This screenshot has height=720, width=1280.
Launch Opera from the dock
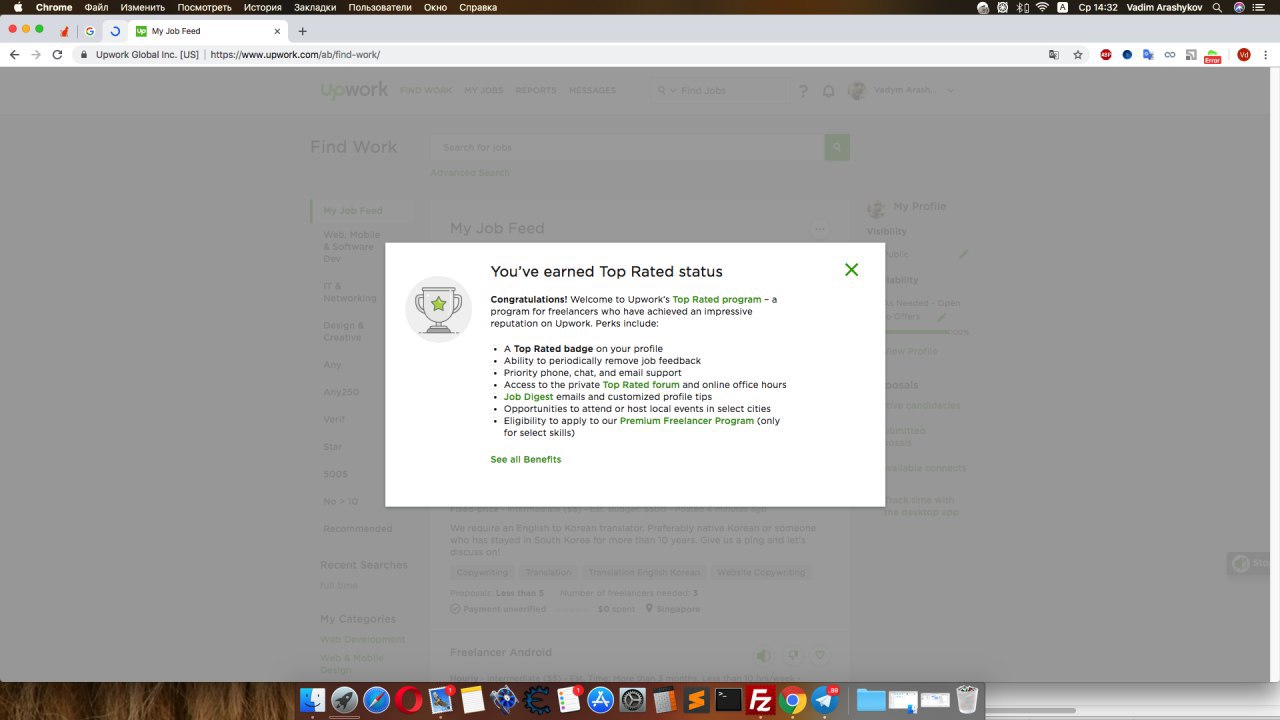pyautogui.click(x=408, y=700)
